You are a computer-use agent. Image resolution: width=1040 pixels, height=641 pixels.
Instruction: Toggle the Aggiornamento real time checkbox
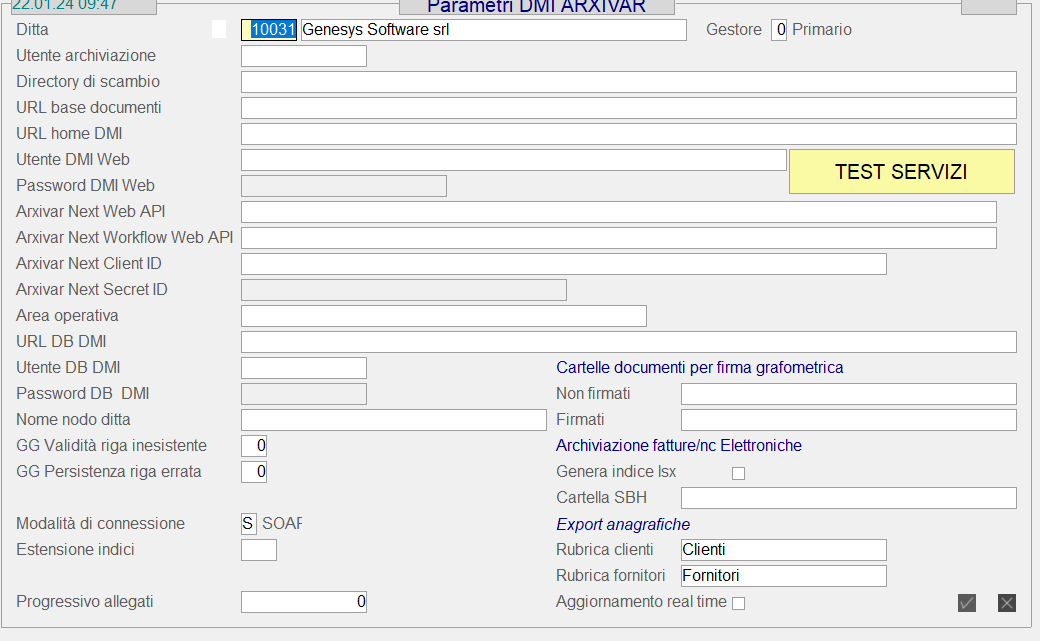click(739, 603)
